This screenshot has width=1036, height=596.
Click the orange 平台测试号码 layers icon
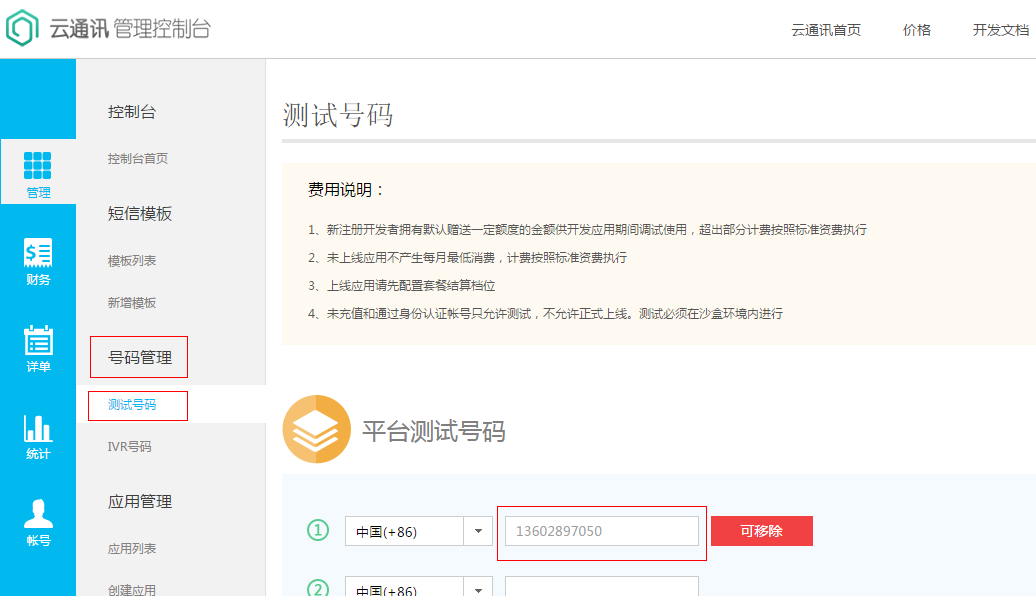316,429
